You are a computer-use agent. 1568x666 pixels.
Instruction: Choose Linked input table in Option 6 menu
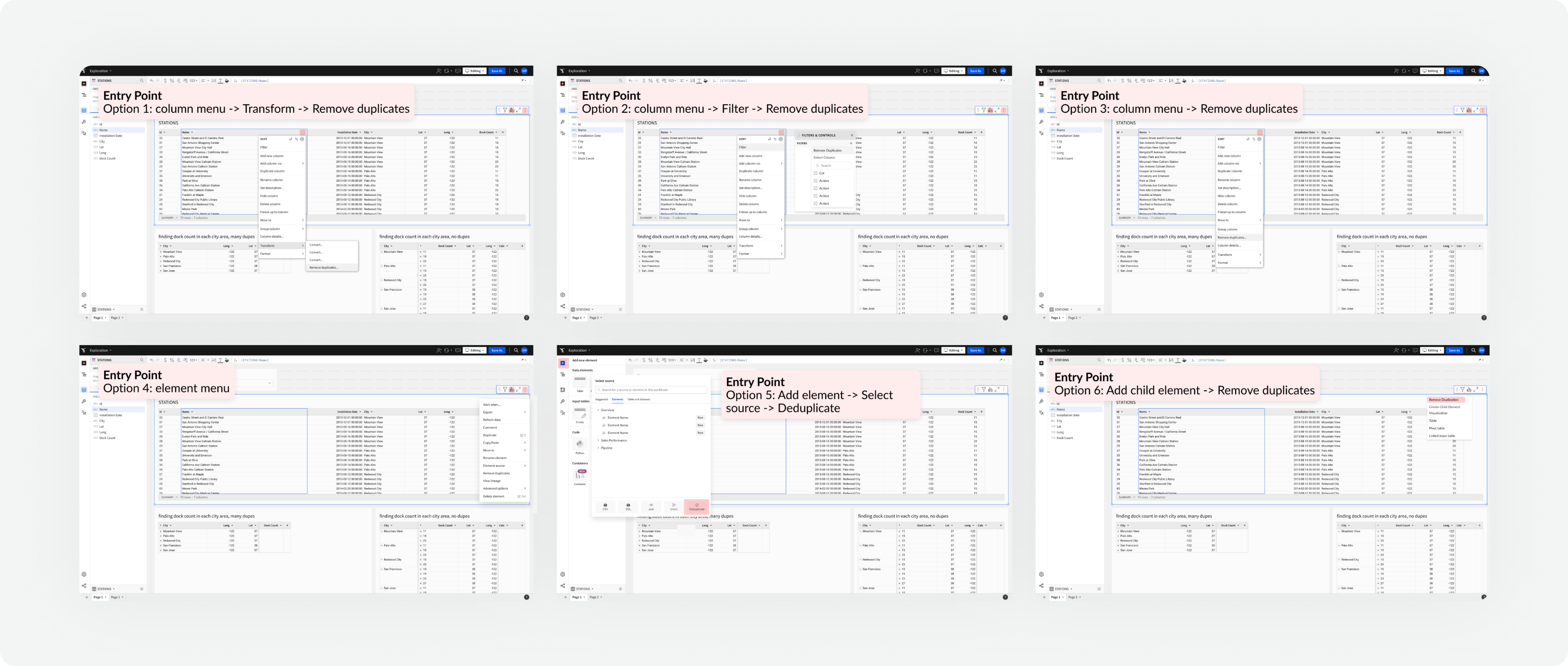point(1442,436)
